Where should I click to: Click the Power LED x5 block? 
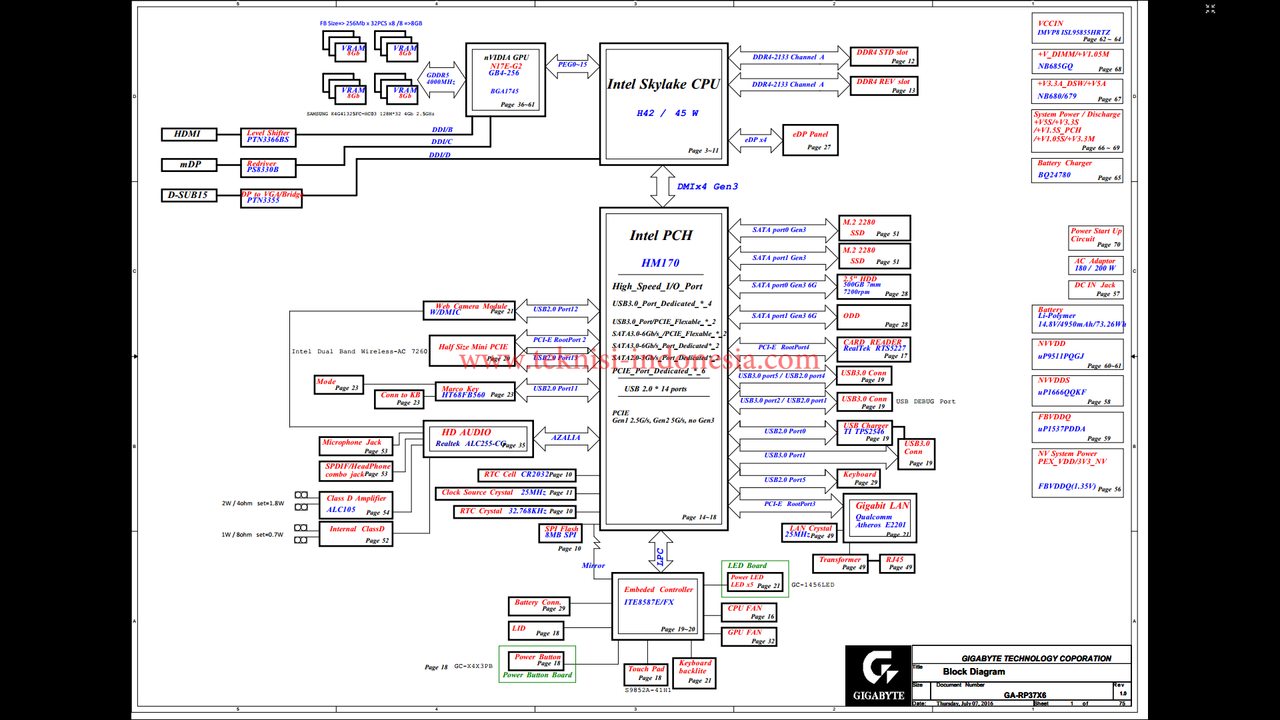coord(757,580)
